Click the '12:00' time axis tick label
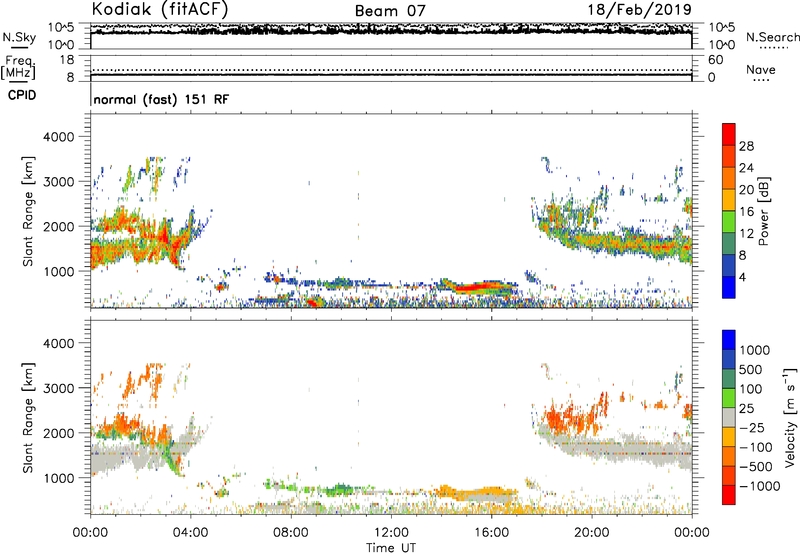800x554 pixels. (391, 533)
